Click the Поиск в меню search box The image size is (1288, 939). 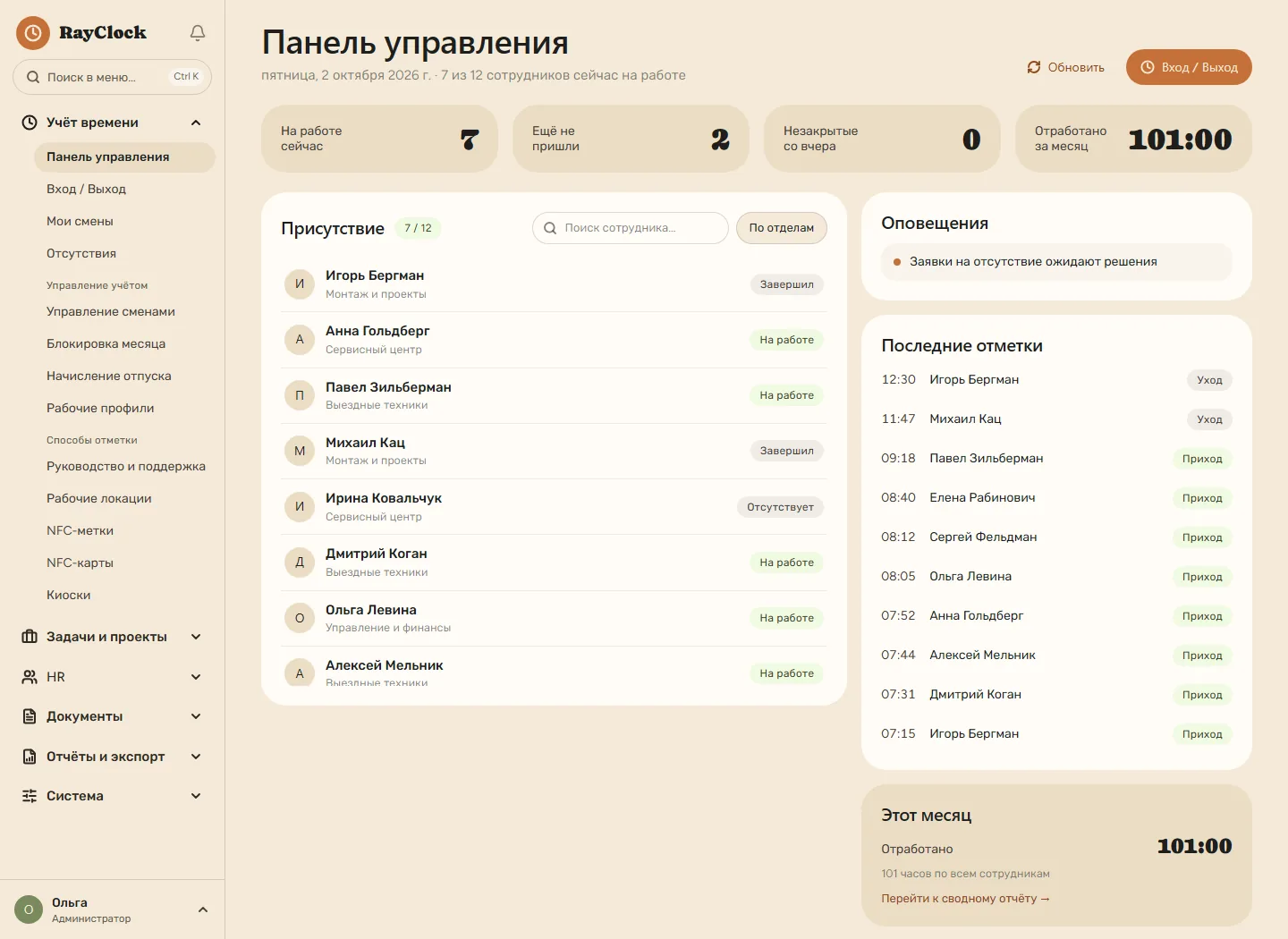112,77
